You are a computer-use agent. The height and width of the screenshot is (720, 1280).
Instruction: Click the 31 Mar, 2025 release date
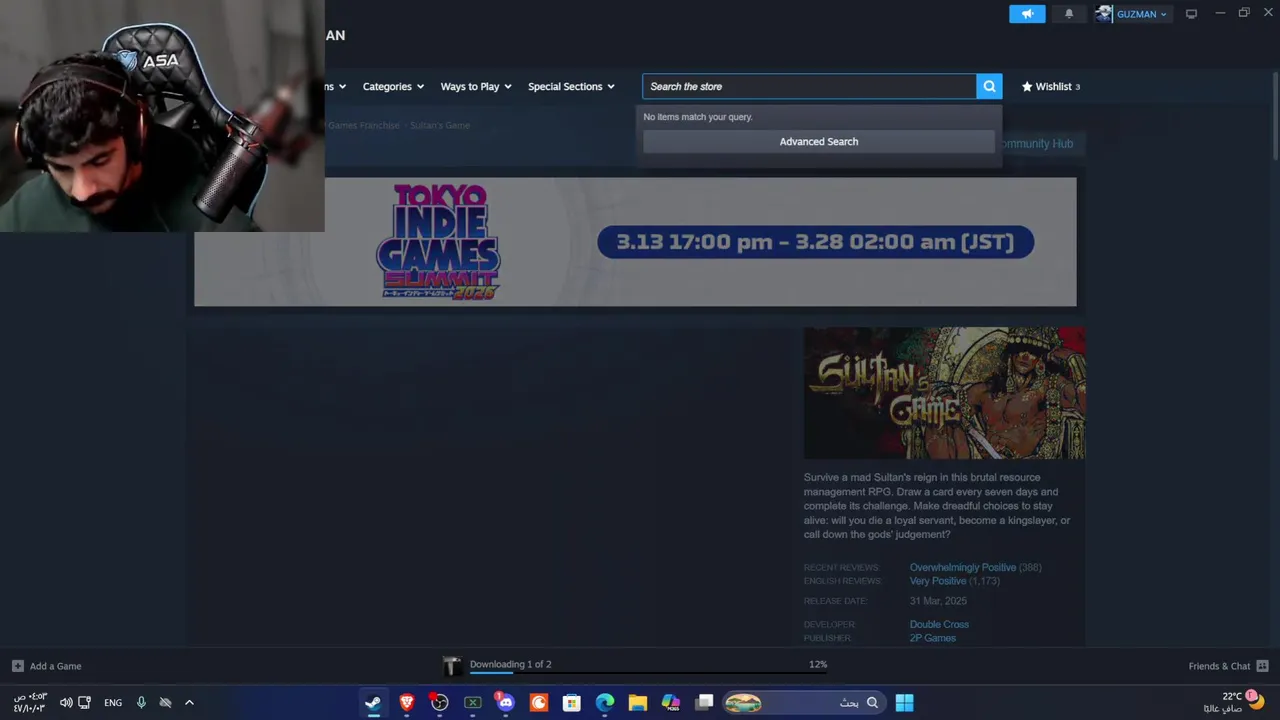coord(938,601)
